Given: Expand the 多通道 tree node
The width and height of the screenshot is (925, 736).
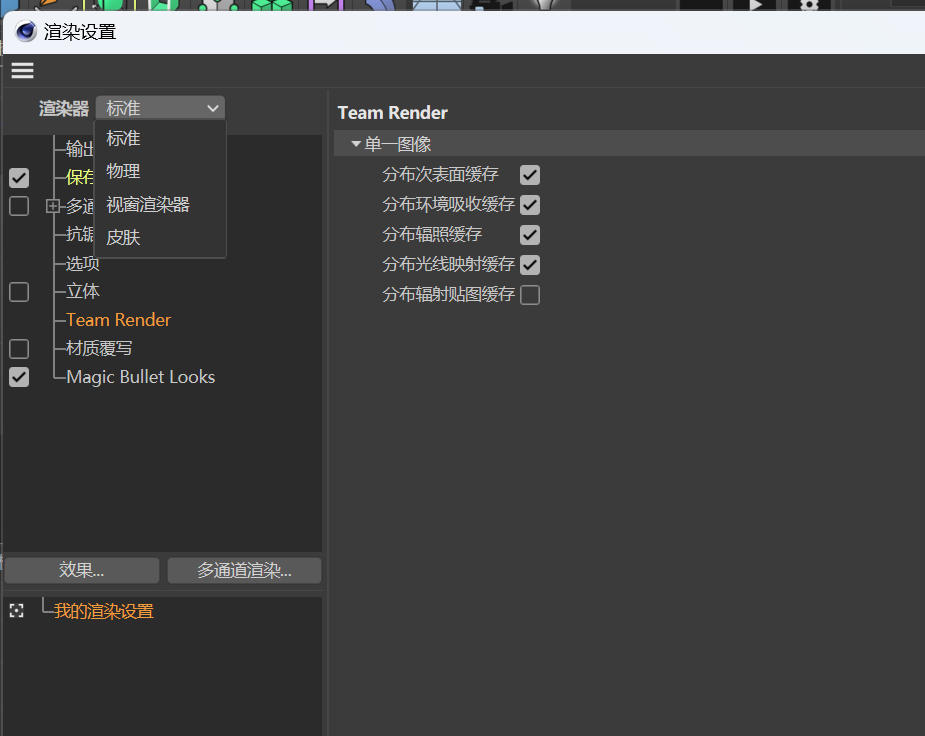Looking at the screenshot, I should (x=51, y=206).
